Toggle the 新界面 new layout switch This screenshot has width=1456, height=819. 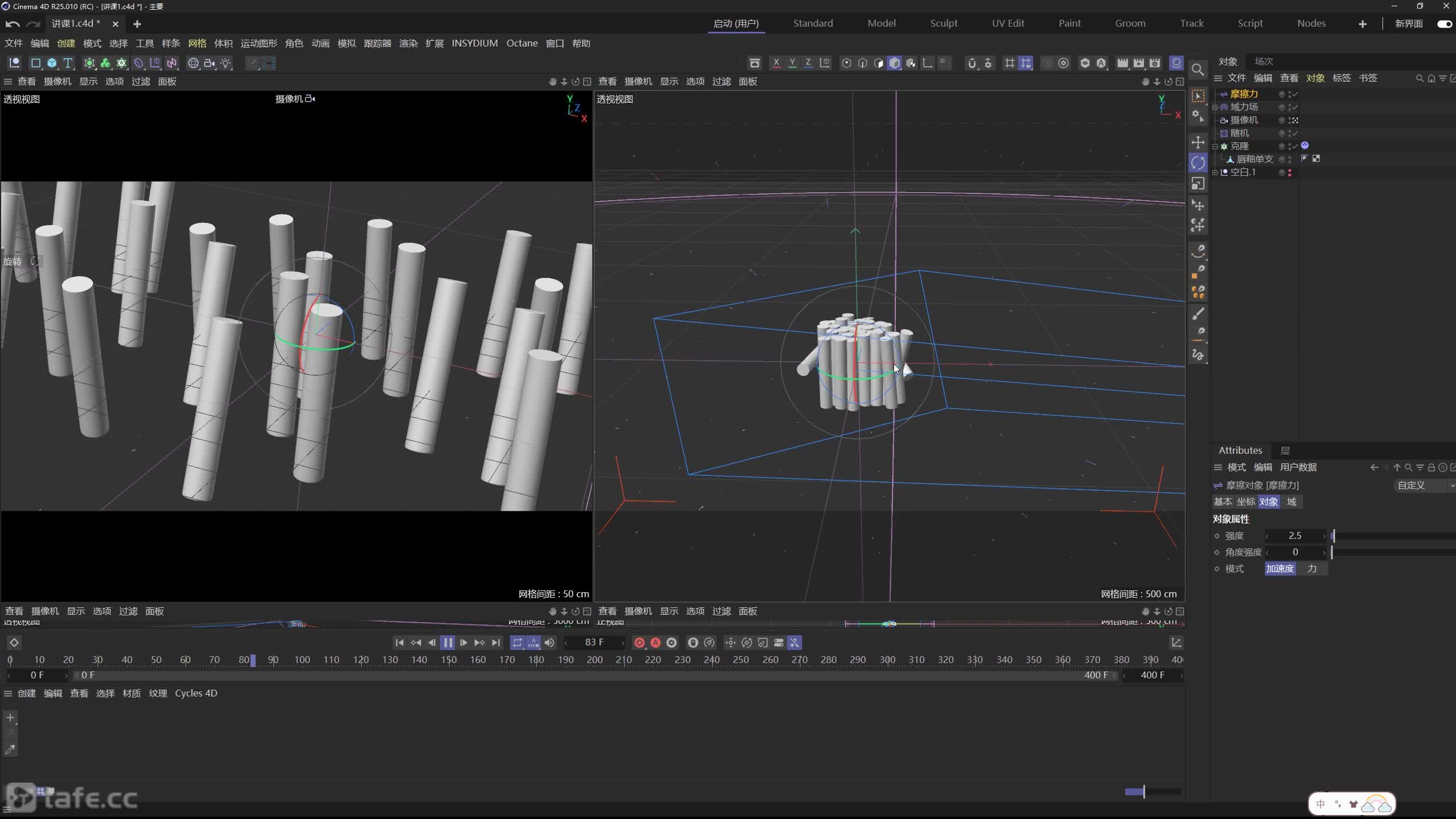click(x=1443, y=24)
